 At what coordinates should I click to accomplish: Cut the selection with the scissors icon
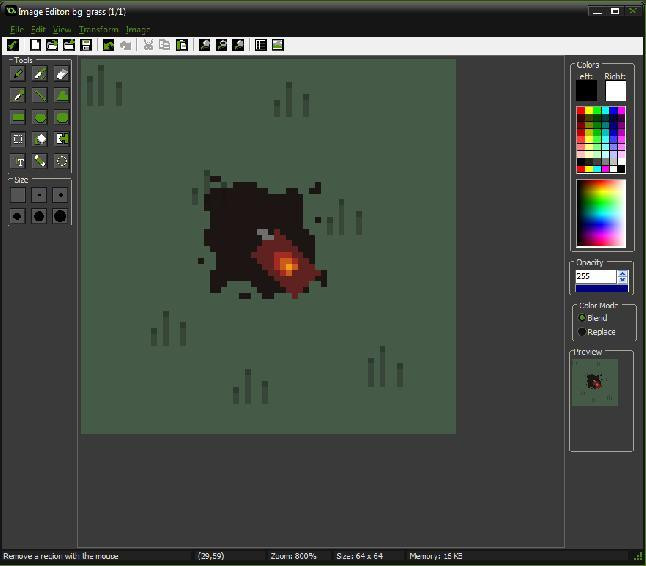148,45
